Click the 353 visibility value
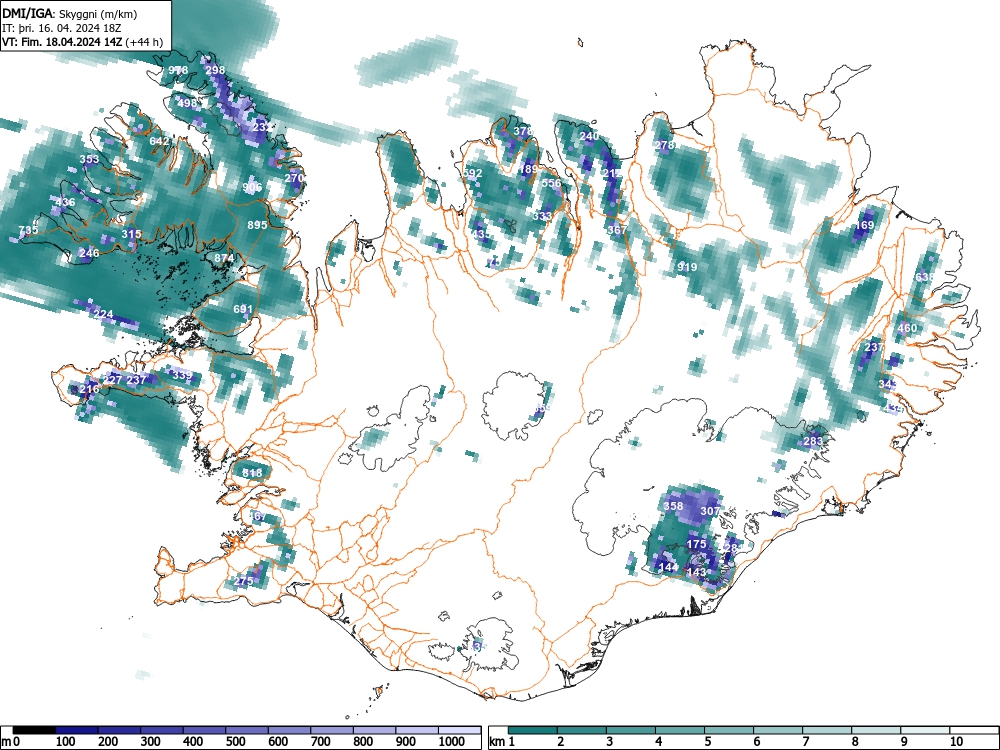The image size is (1000, 750). (89, 159)
